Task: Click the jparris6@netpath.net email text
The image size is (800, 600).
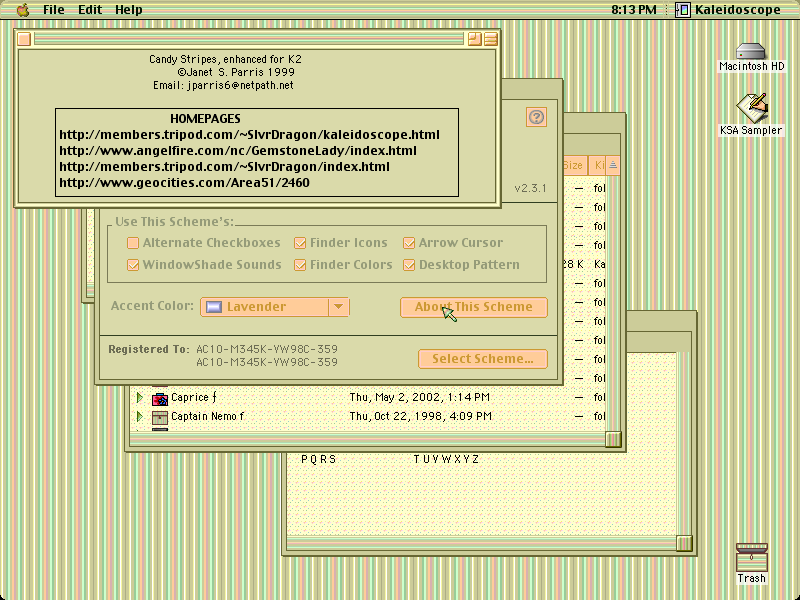Action: coord(240,86)
